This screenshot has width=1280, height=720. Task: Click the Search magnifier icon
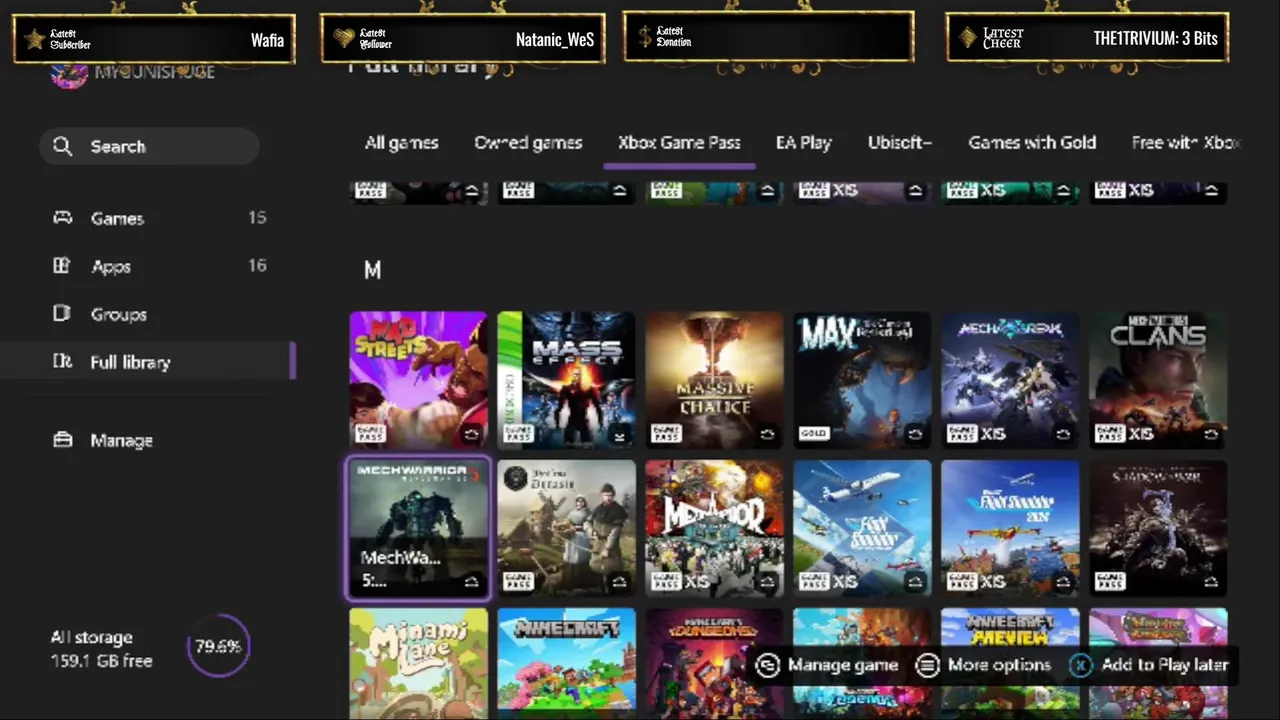coord(62,147)
